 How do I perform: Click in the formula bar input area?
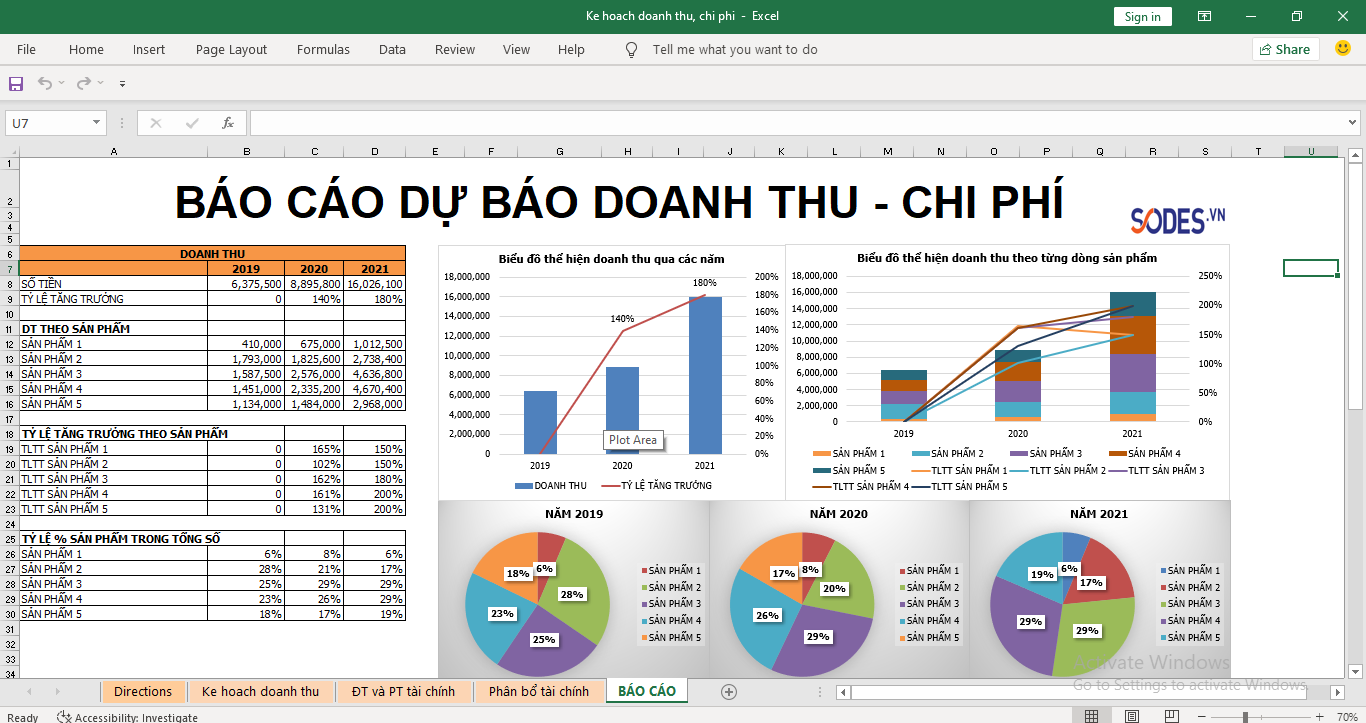point(796,123)
